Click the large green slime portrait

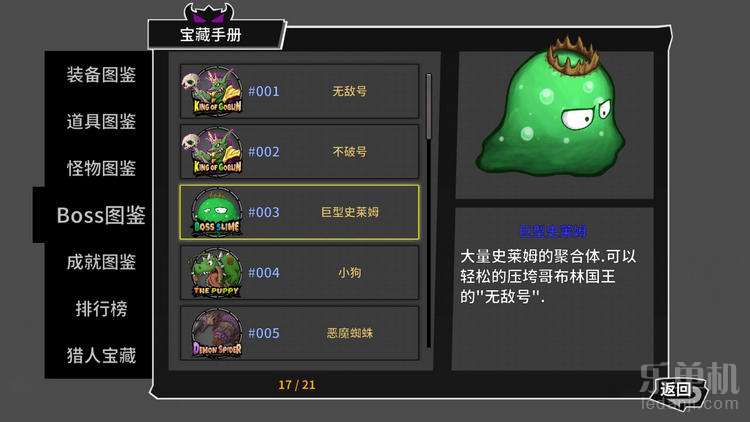point(551,108)
